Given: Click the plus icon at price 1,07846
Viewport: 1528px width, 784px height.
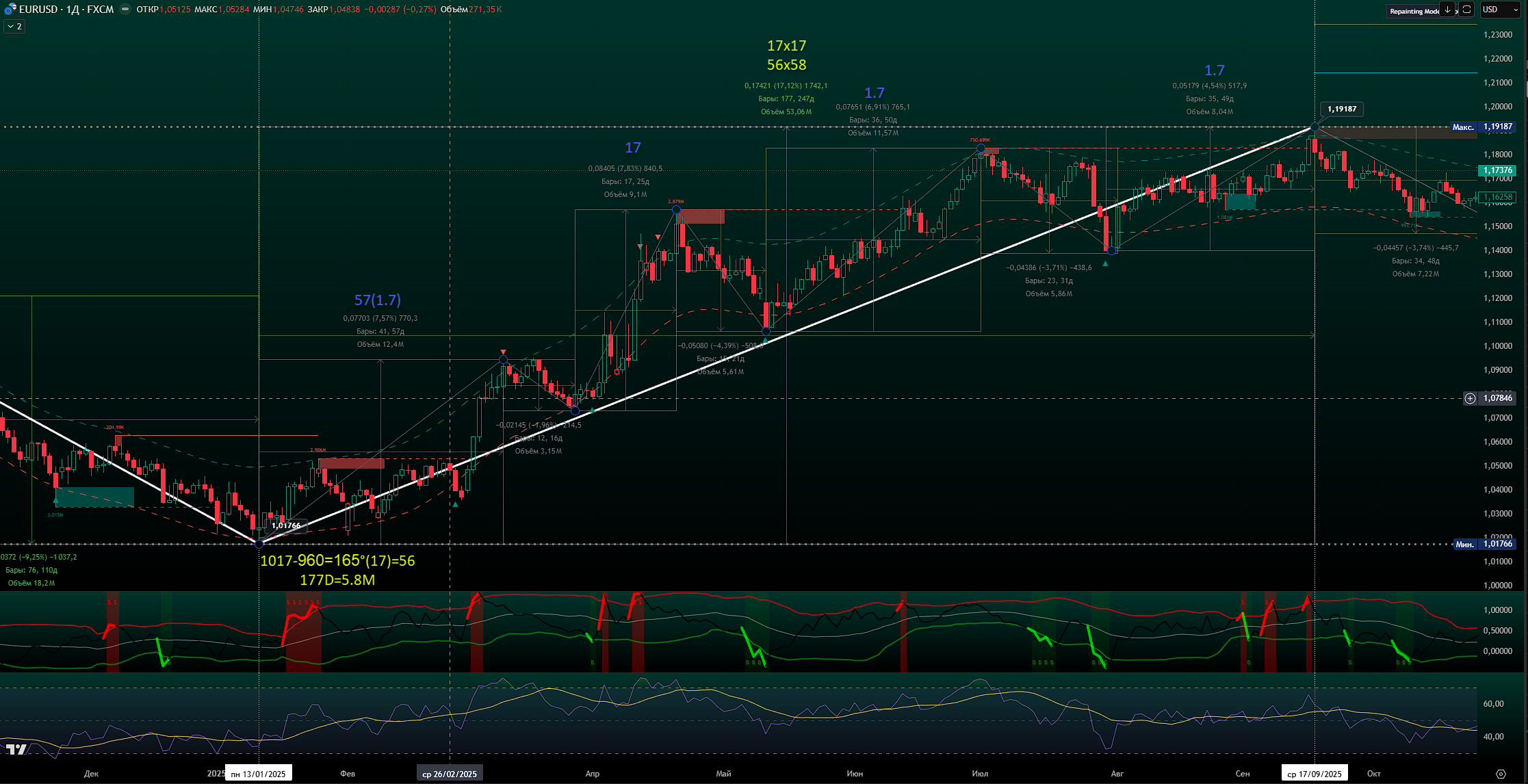Looking at the screenshot, I should (x=1470, y=398).
